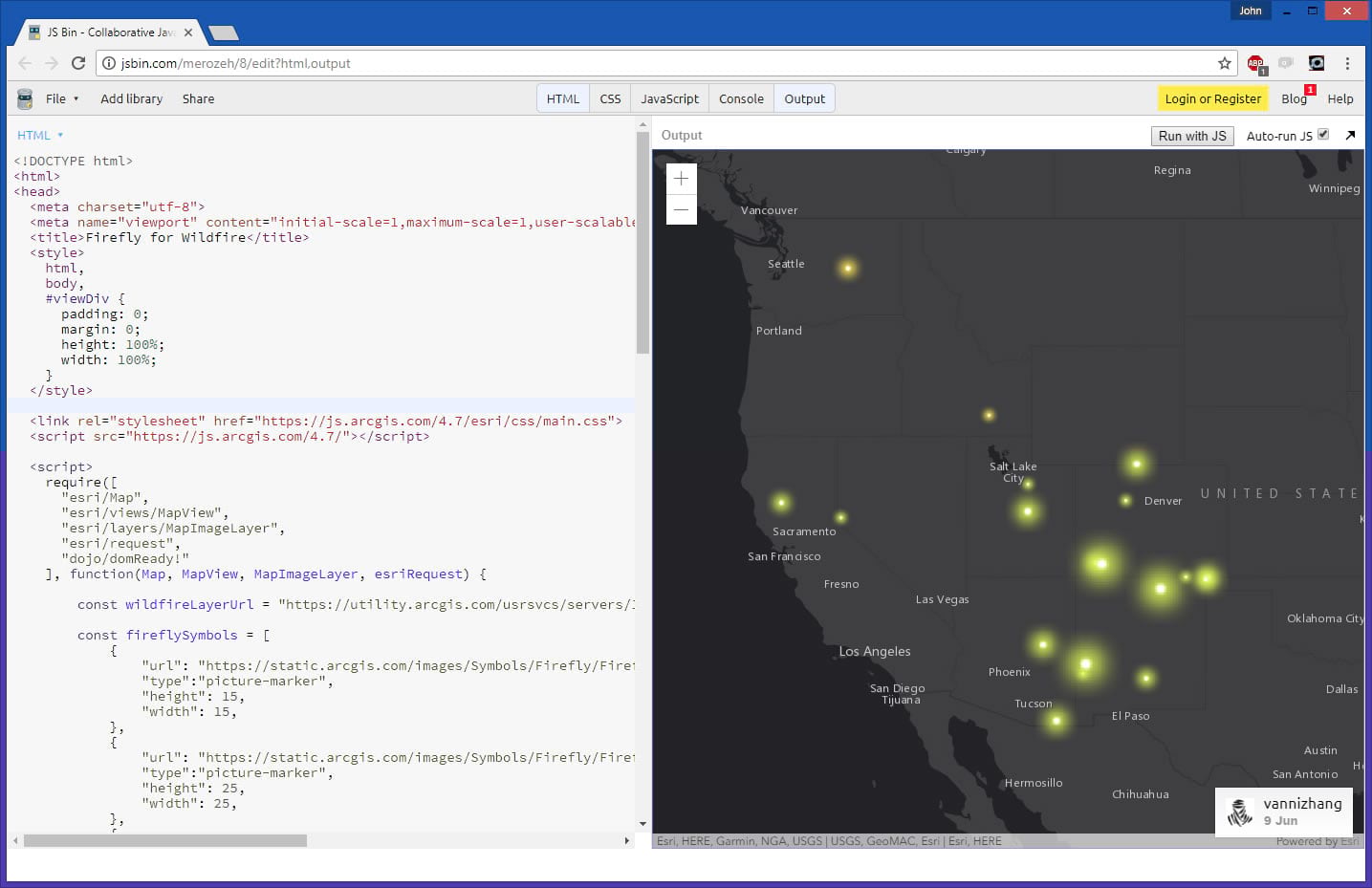Show the HTML panel tab
Screen dimensions: 1372x888
(x=563, y=98)
